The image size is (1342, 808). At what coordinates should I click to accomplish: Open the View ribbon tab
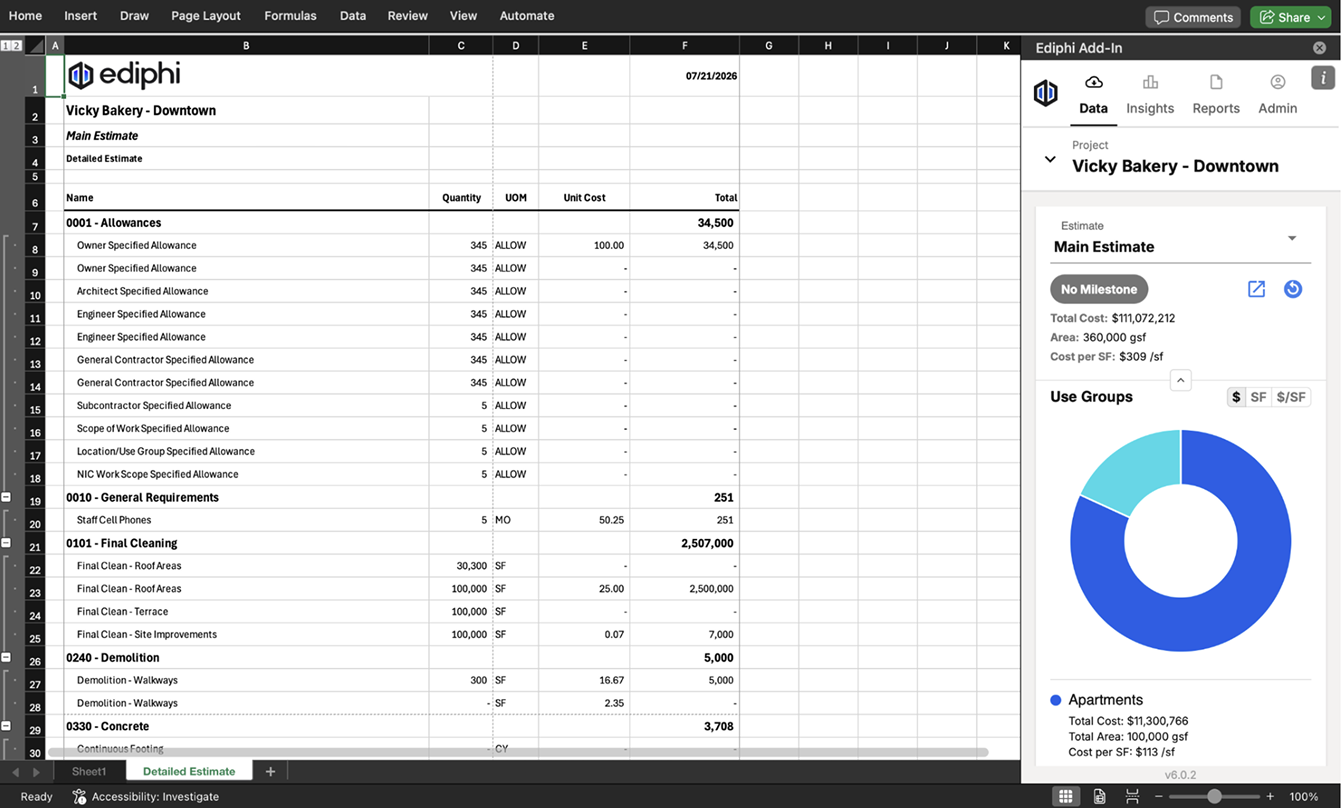click(463, 16)
